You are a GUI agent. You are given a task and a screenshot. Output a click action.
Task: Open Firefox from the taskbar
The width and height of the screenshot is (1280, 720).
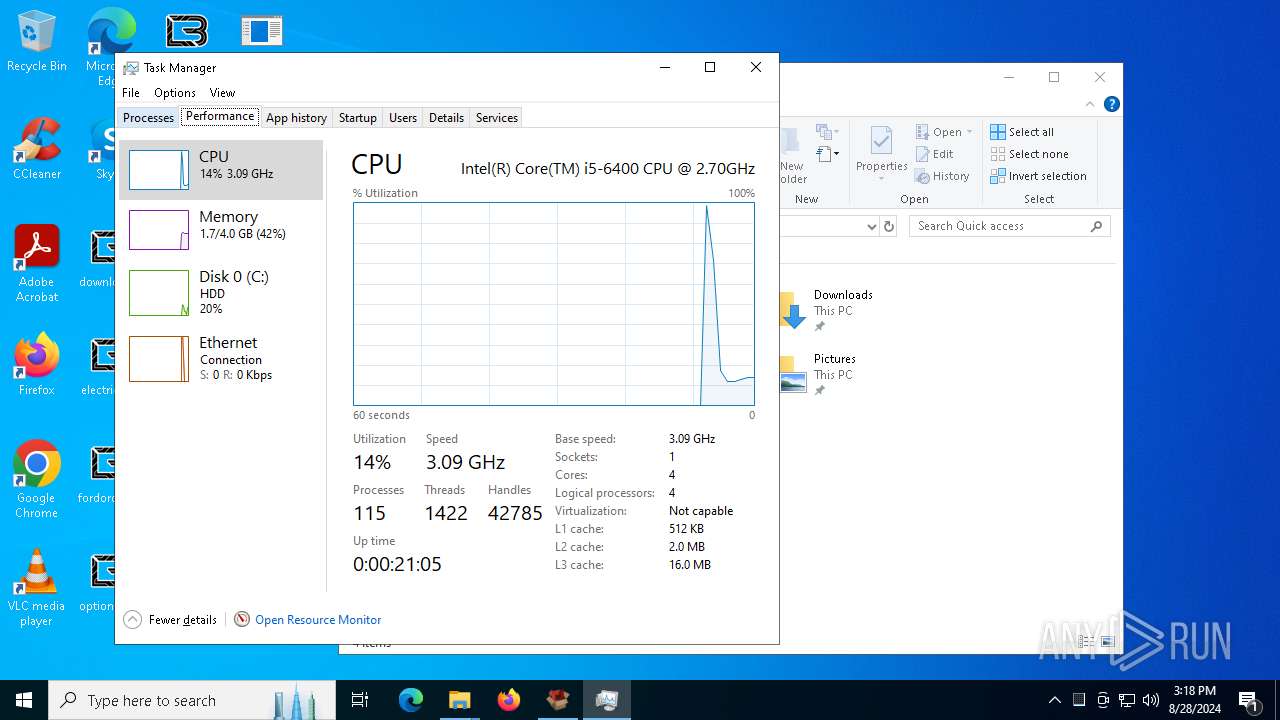508,700
